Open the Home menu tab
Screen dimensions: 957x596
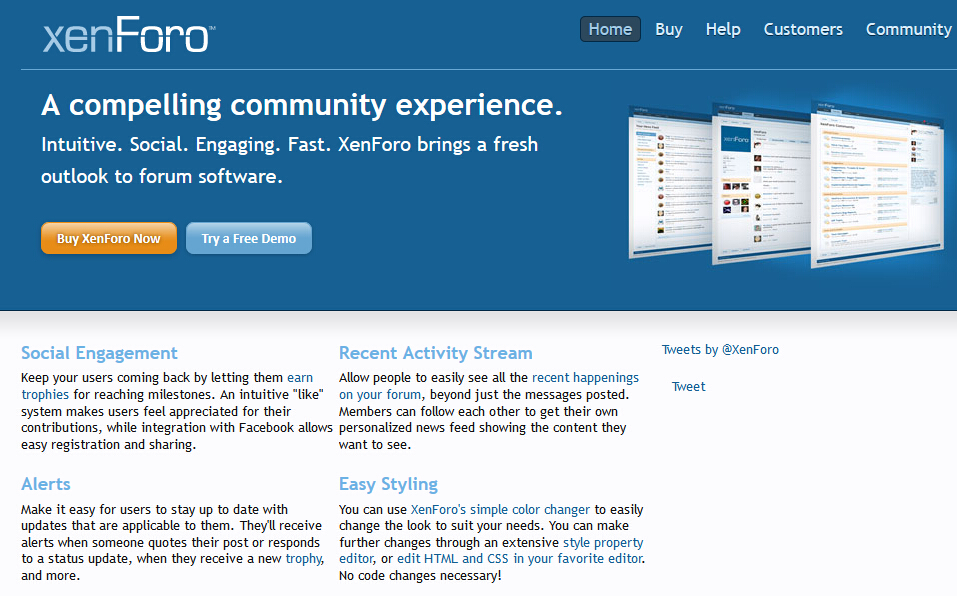(610, 29)
